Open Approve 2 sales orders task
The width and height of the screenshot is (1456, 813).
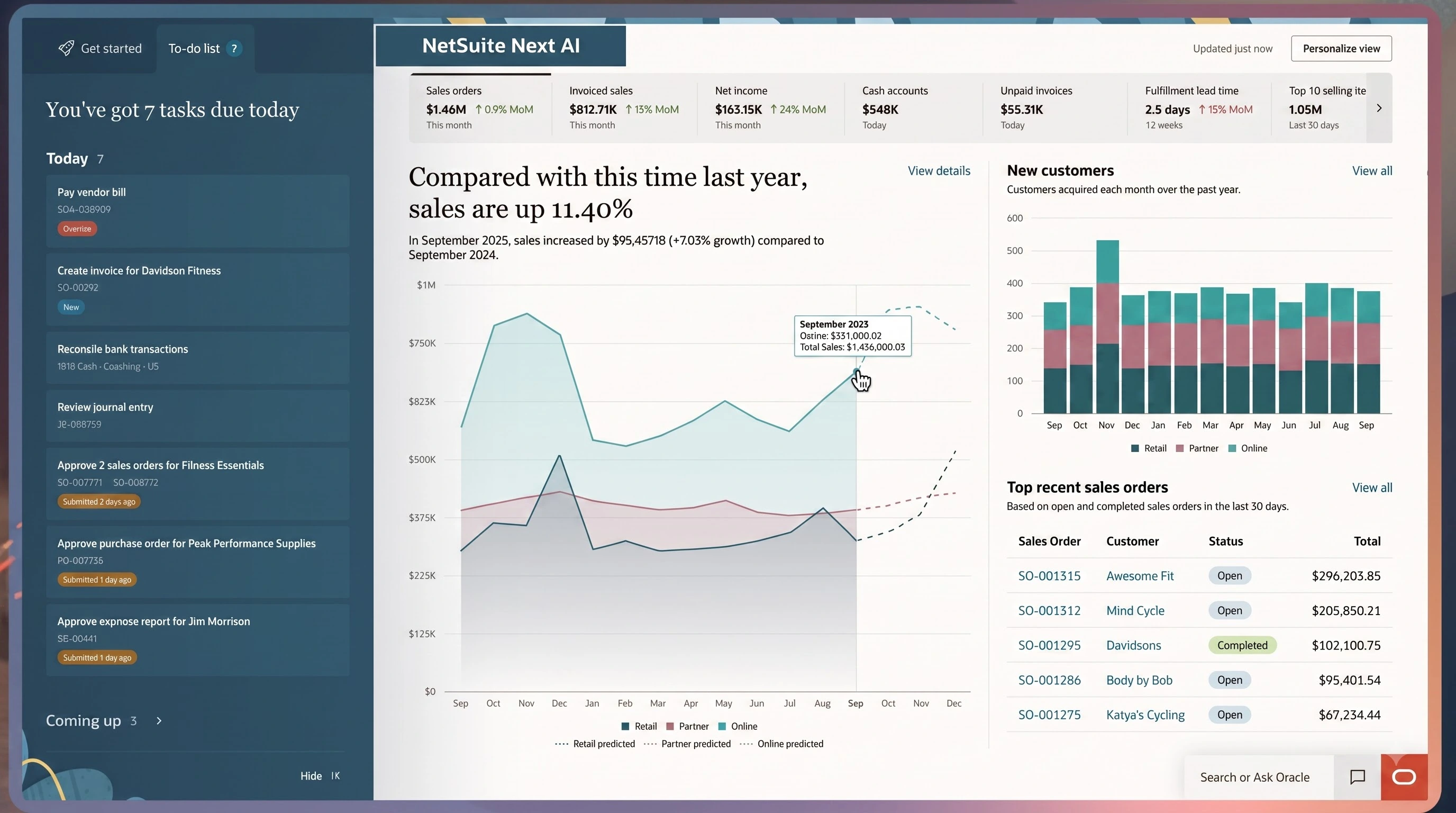point(198,483)
